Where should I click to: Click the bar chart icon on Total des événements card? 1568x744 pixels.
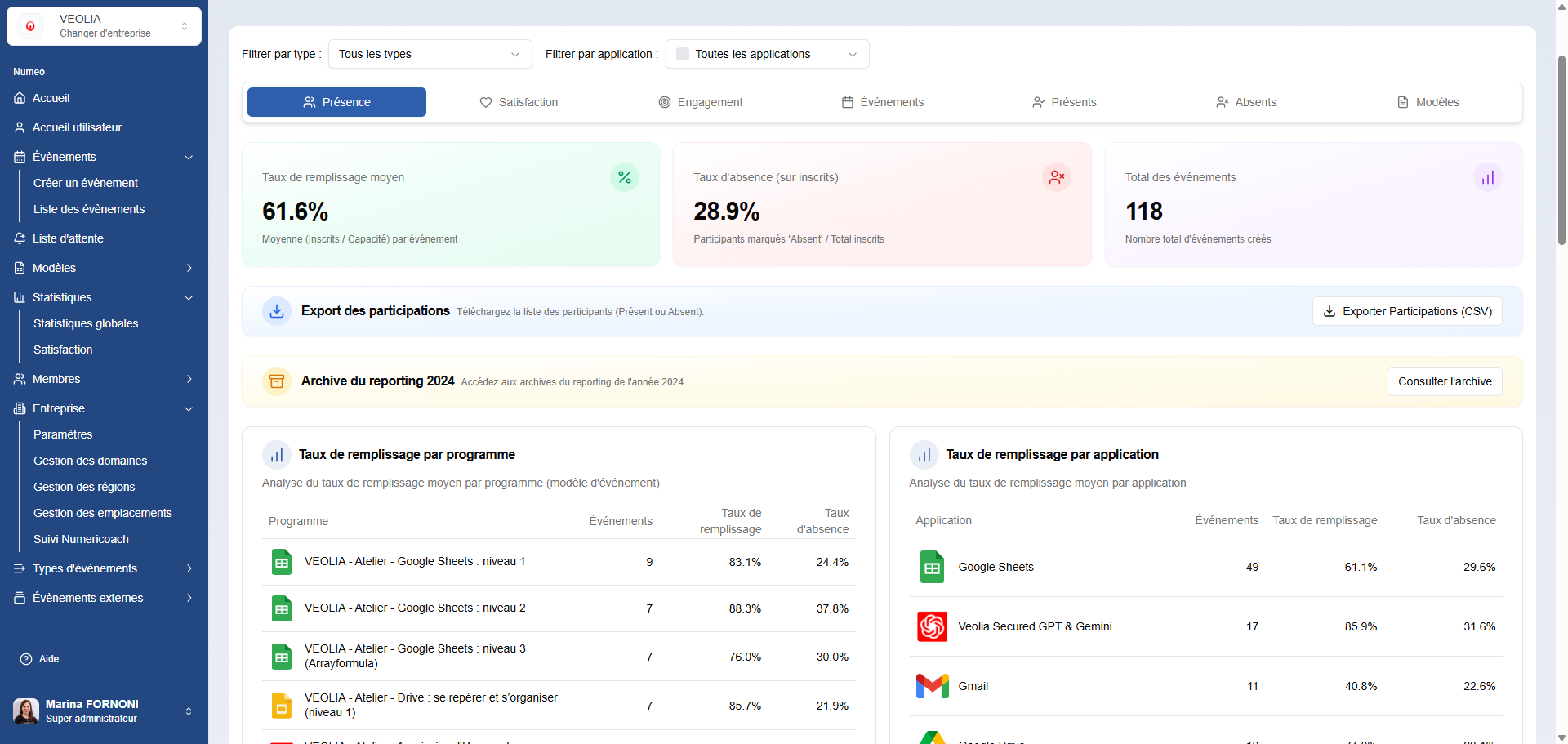click(1487, 177)
